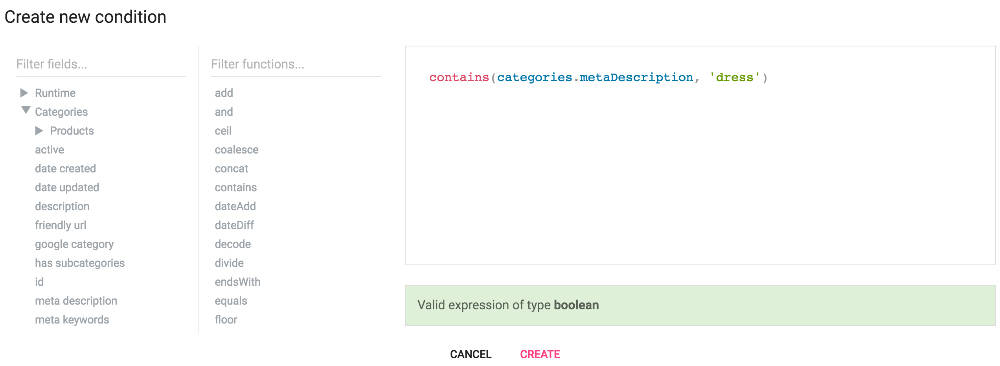1000x366 pixels.
Task: Select the 'endsWith' function
Action: pyautogui.click(x=237, y=282)
